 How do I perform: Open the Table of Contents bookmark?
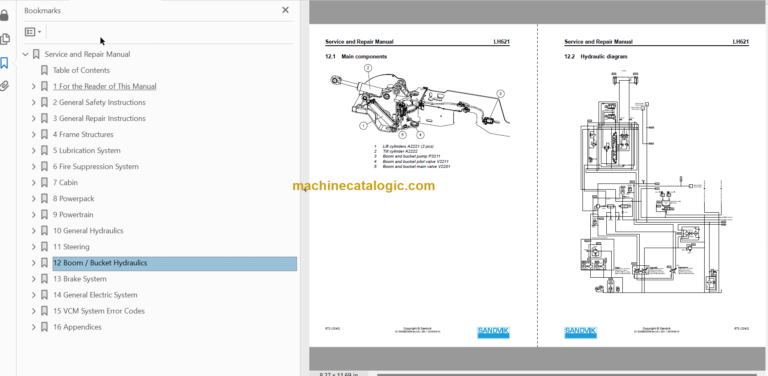(x=81, y=70)
